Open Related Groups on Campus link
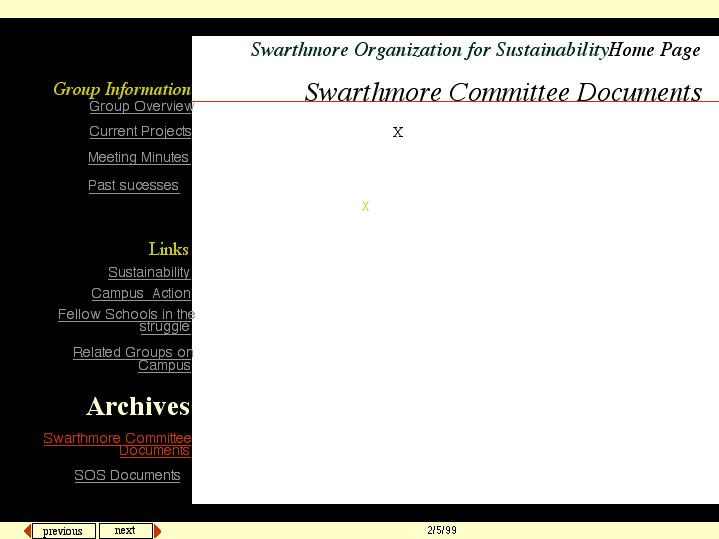Image resolution: width=719 pixels, height=539 pixels. point(133,358)
